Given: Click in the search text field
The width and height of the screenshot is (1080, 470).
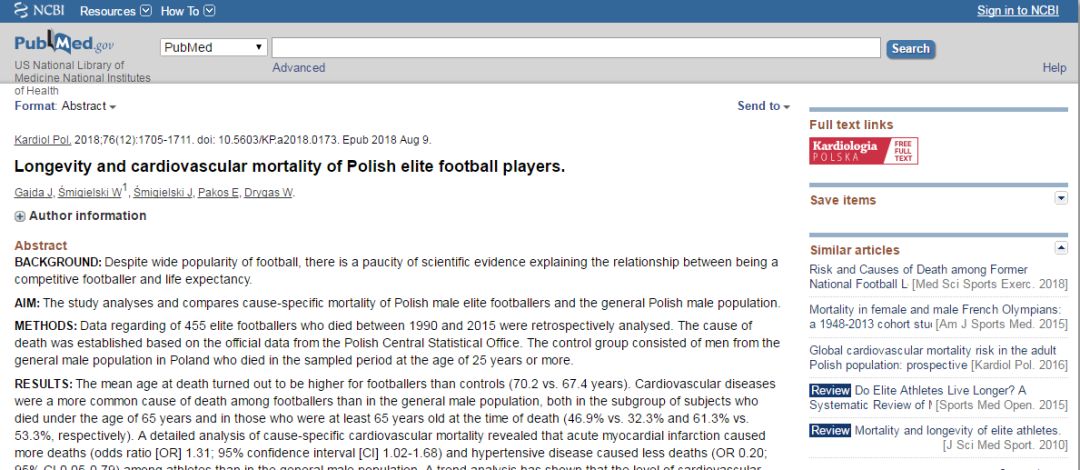Looking at the screenshot, I should point(576,48).
